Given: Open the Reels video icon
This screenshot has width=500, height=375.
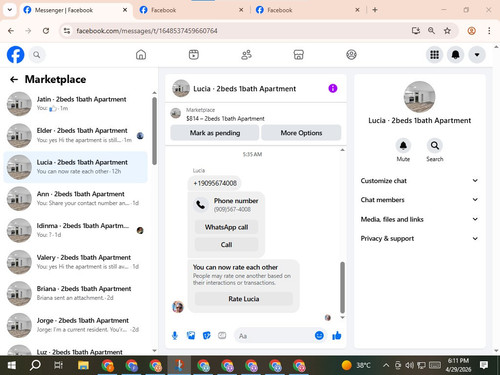Looking at the screenshot, I should 194,55.
